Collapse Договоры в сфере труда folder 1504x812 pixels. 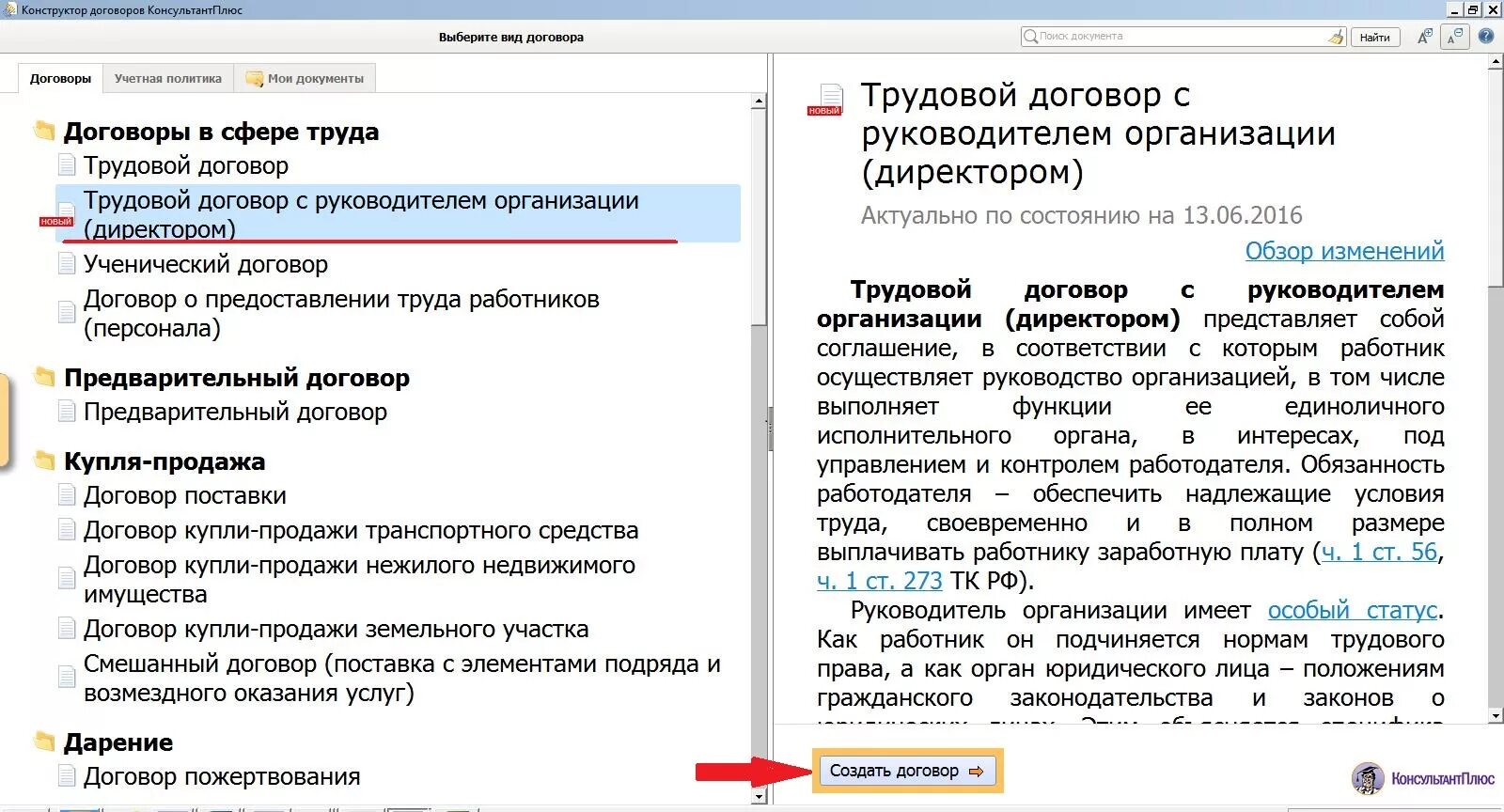[44, 130]
